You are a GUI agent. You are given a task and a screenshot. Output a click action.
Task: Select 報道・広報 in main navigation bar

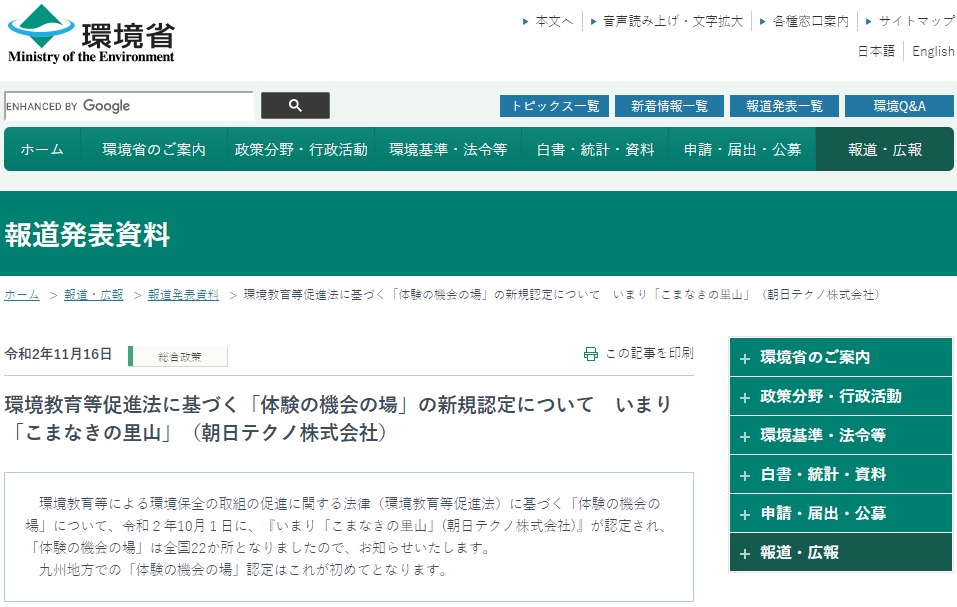(x=884, y=150)
